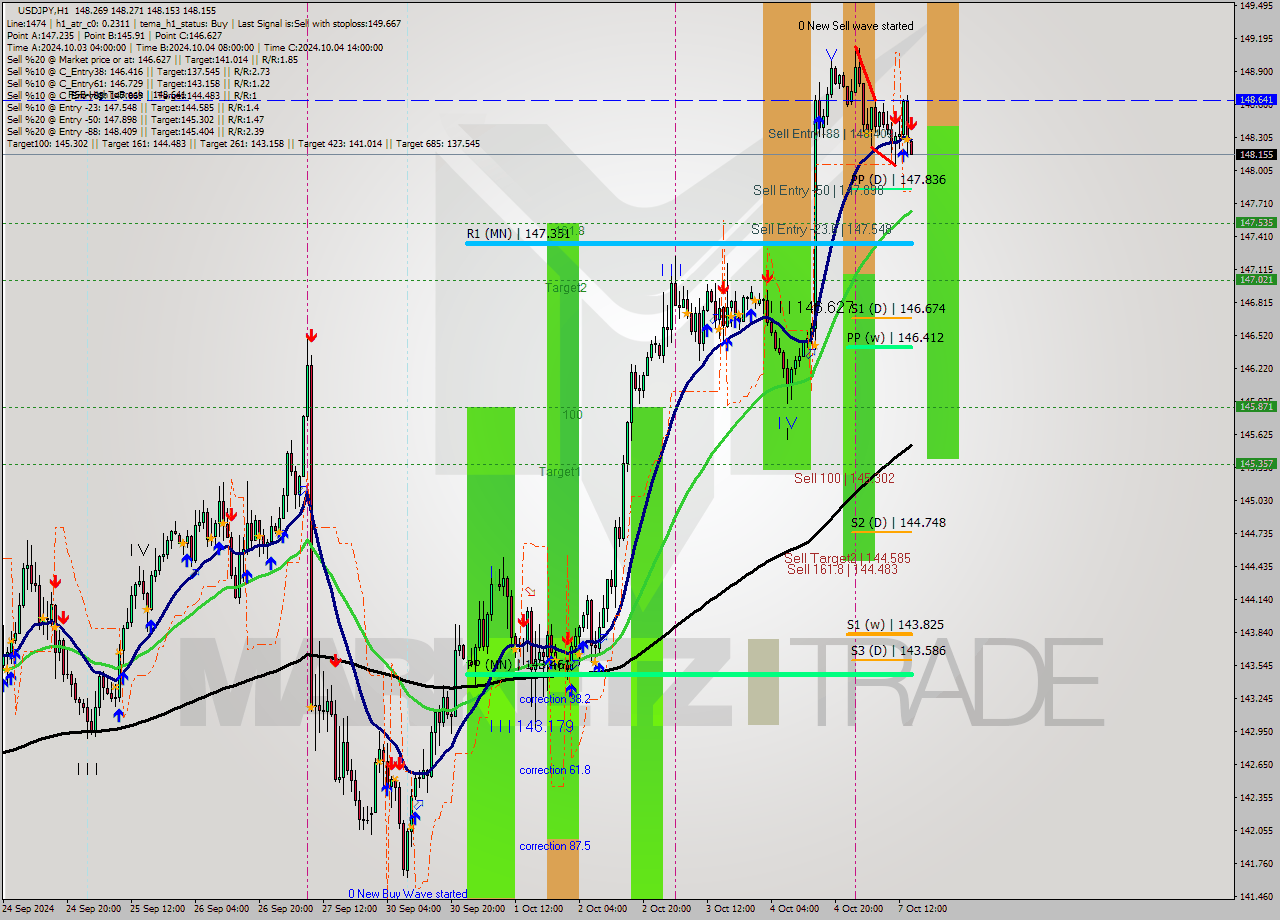The width and height of the screenshot is (1280, 920).
Task: Click the 'Sell Entry -50 | 147.898' chart label
Action: click(818, 190)
